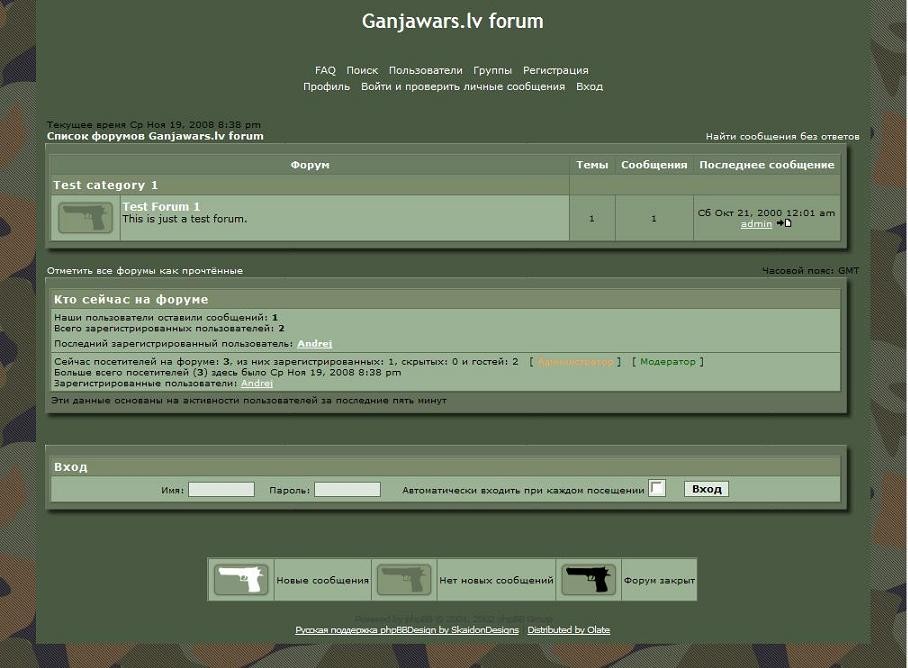Select 'Войти и проверить личные сообщения'
This screenshot has height=668, width=908.
[463, 87]
